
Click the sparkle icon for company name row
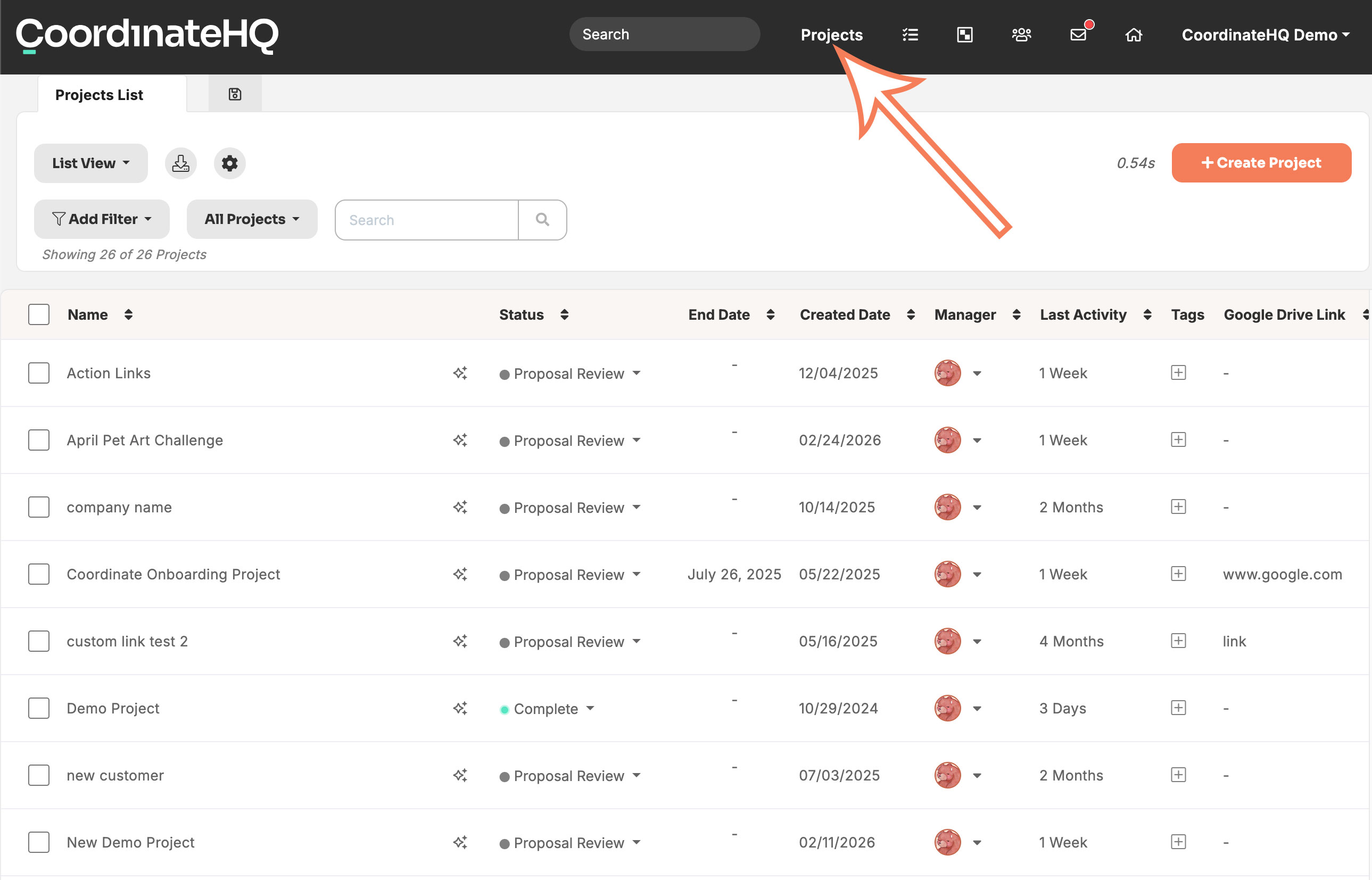[460, 507]
